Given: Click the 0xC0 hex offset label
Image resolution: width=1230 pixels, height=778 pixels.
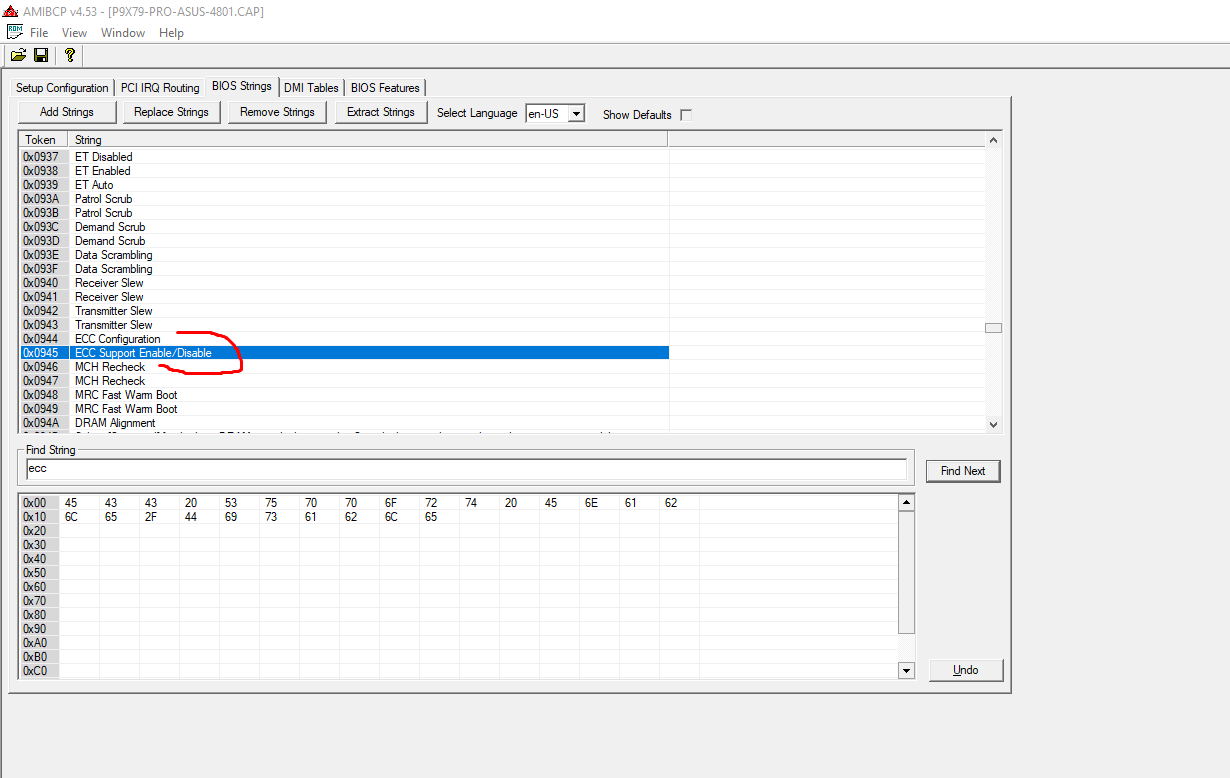Looking at the screenshot, I should click(35, 671).
